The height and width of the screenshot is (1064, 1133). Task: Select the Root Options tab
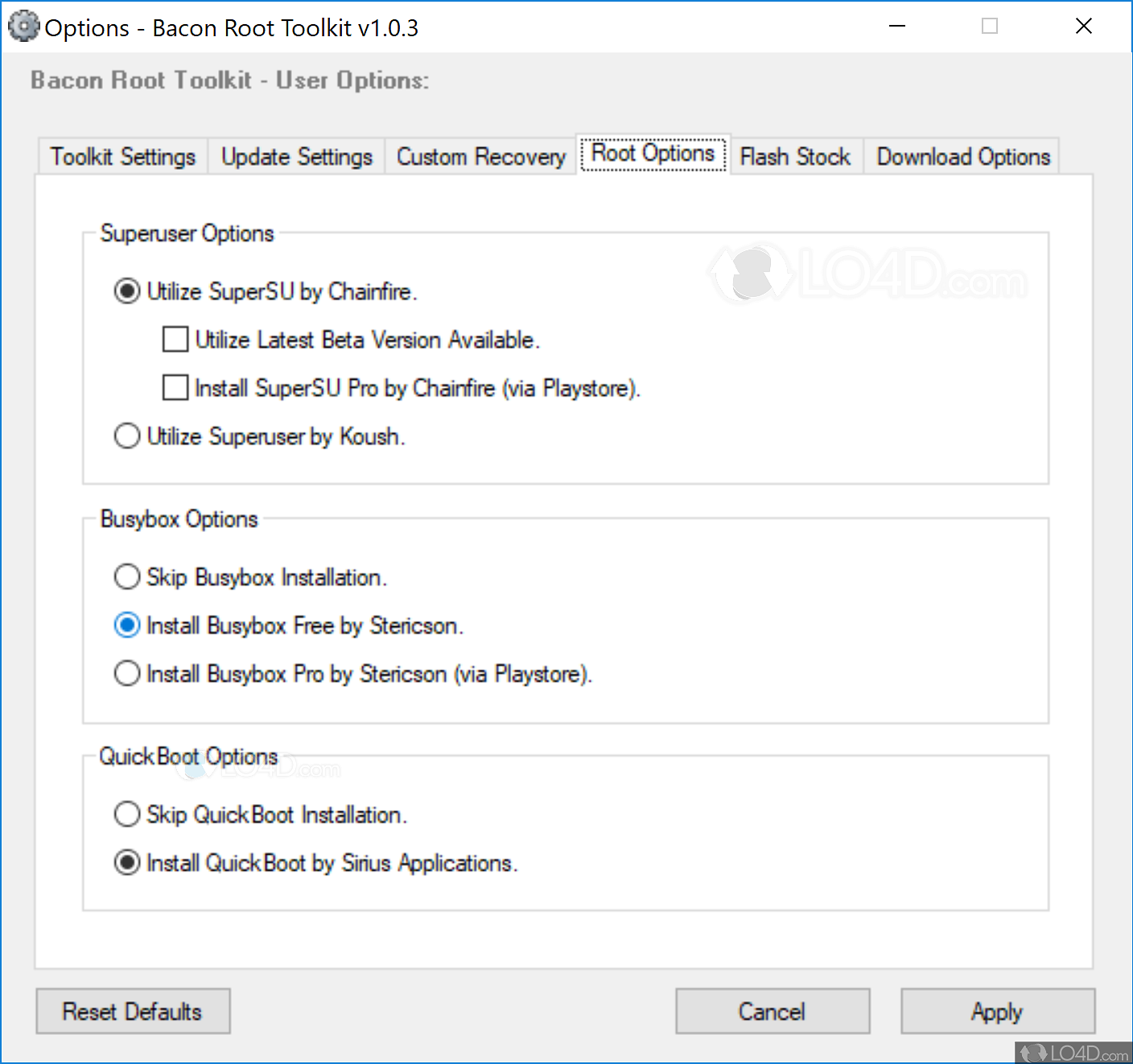coord(652,154)
